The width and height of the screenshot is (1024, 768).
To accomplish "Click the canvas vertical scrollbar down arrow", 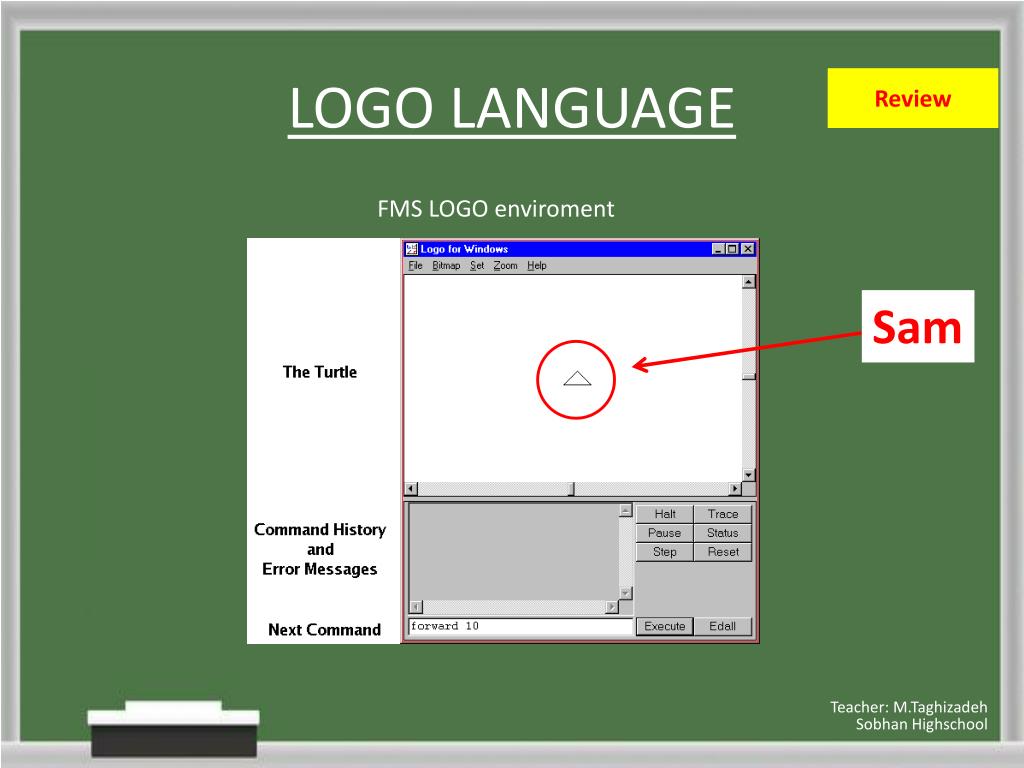I will pyautogui.click(x=749, y=475).
